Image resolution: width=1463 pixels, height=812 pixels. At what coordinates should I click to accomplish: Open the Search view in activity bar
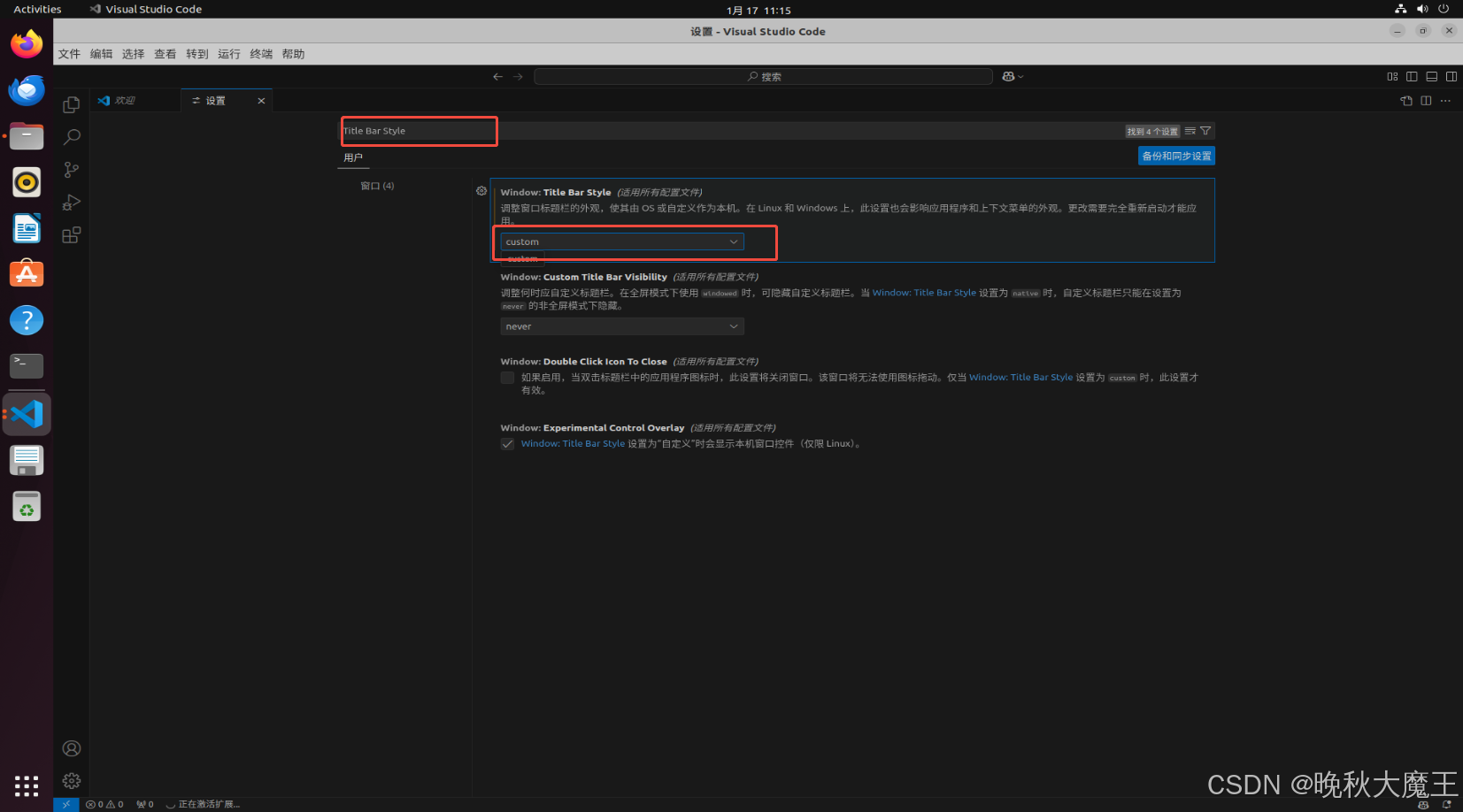pos(72,137)
